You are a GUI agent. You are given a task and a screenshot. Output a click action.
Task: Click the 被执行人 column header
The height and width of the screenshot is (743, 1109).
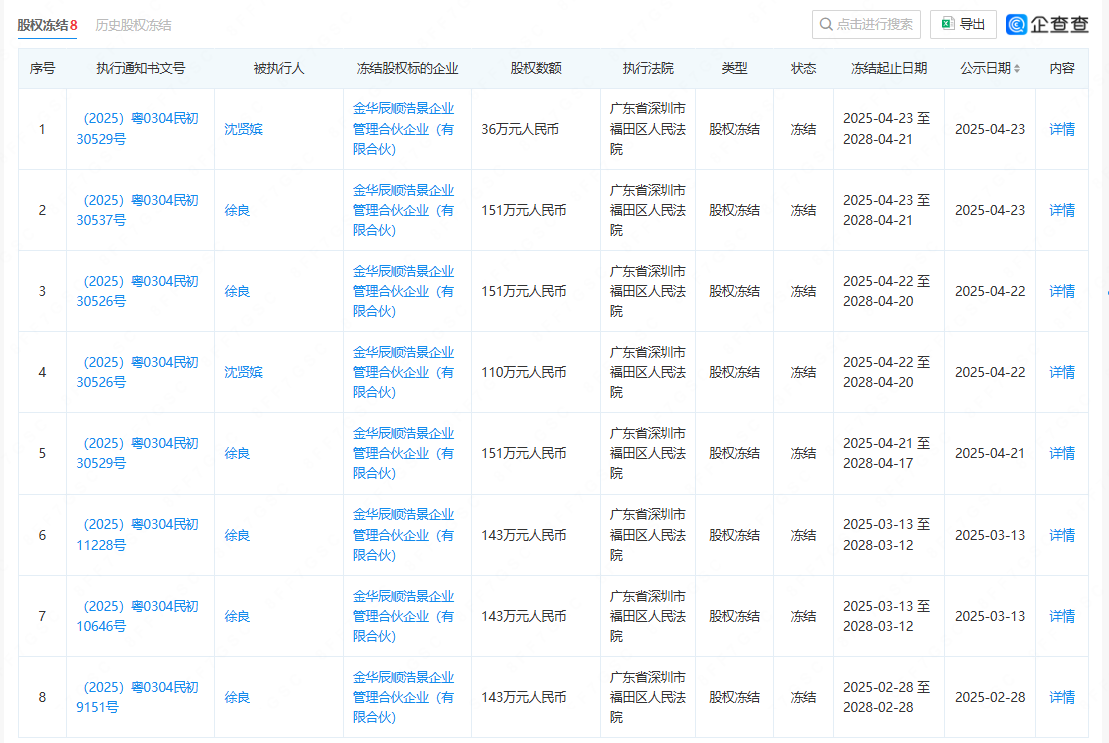pyautogui.click(x=279, y=69)
